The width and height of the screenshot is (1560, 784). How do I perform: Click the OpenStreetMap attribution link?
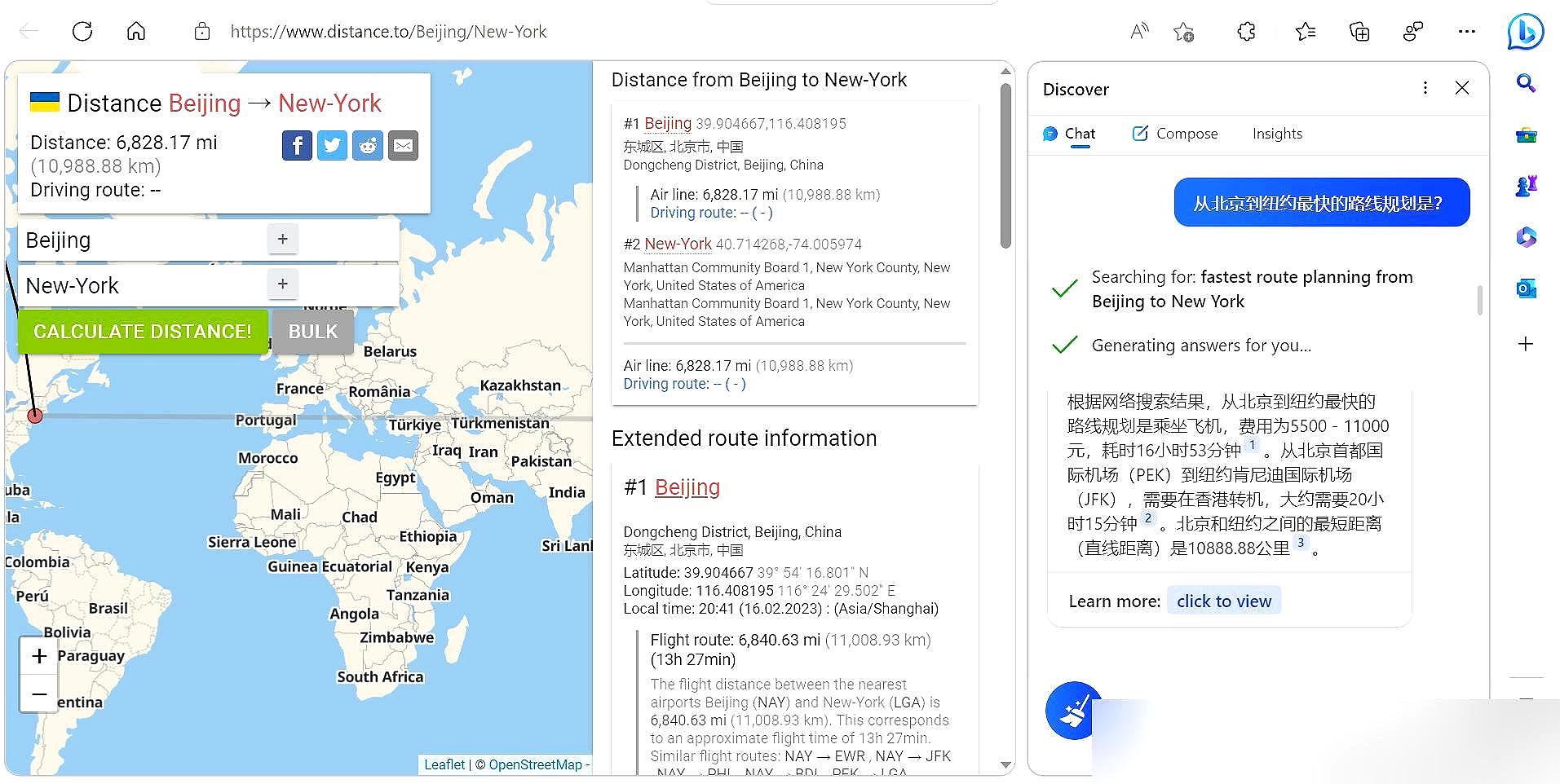pos(536,764)
